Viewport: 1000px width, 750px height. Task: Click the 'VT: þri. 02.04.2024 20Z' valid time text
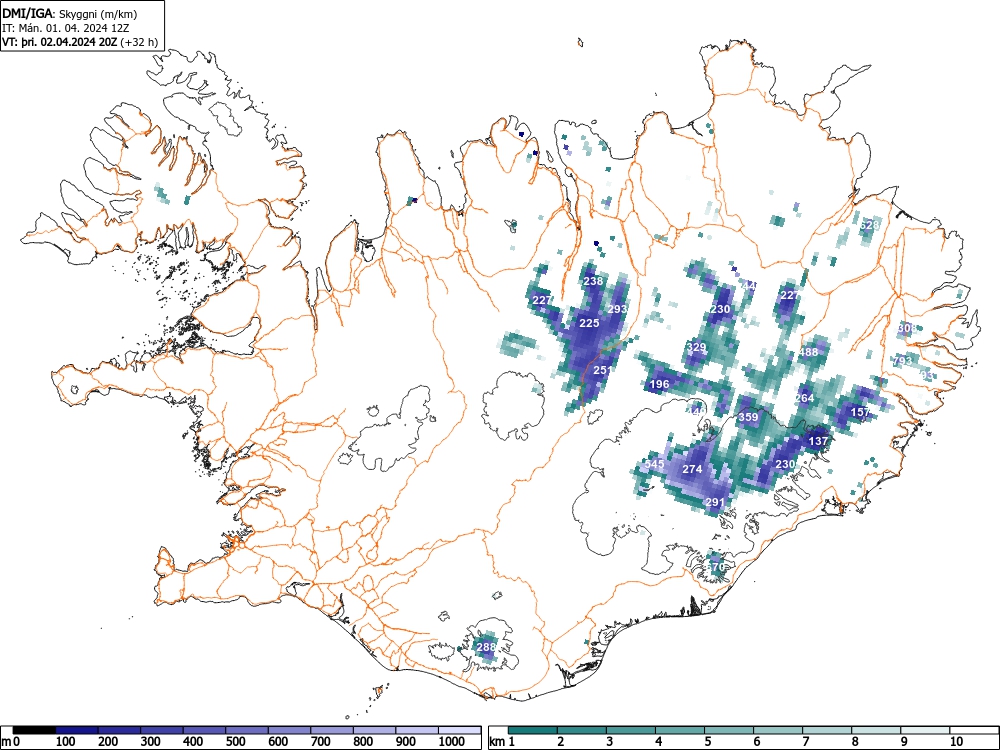click(x=59, y=42)
